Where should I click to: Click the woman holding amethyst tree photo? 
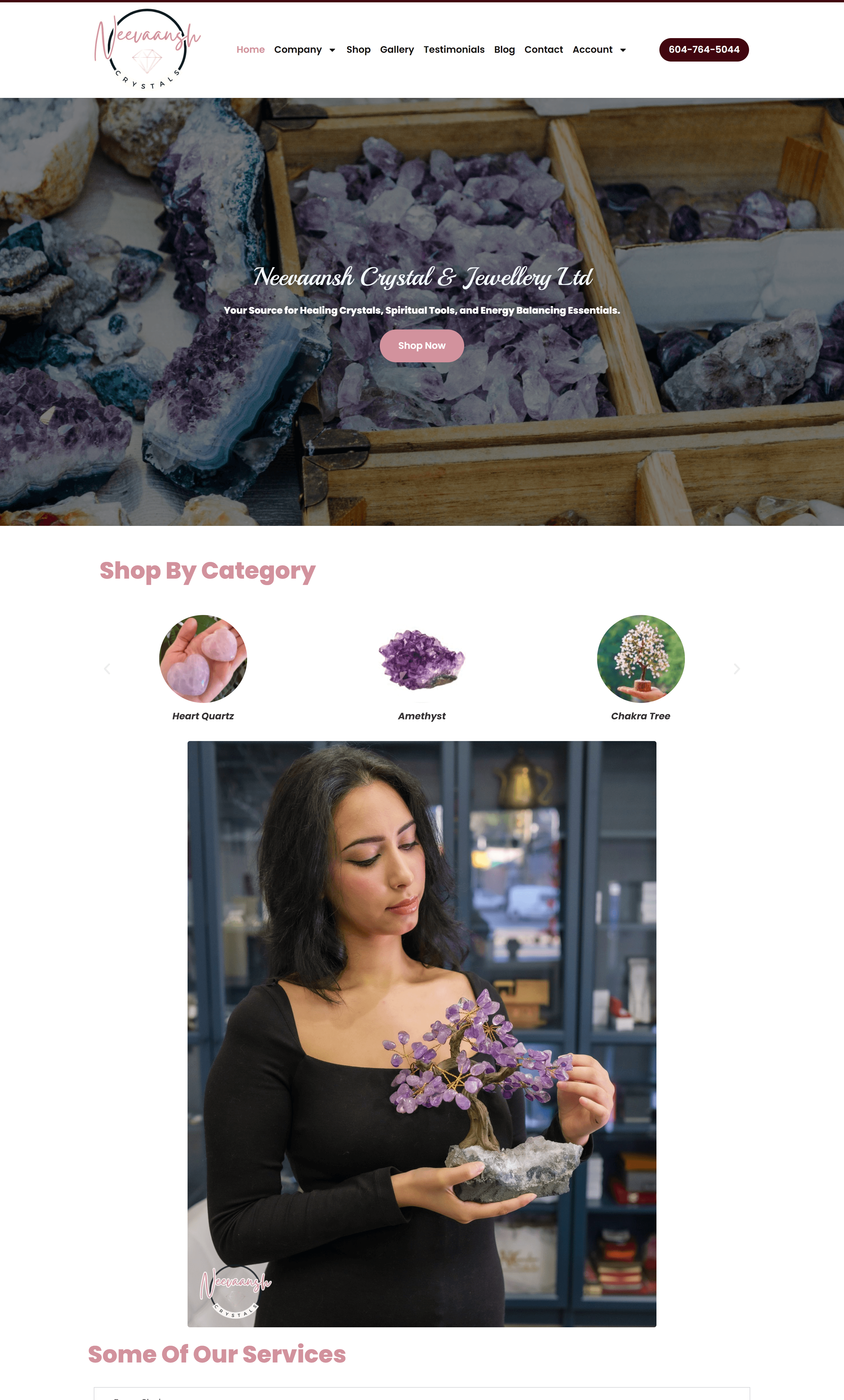click(421, 1034)
